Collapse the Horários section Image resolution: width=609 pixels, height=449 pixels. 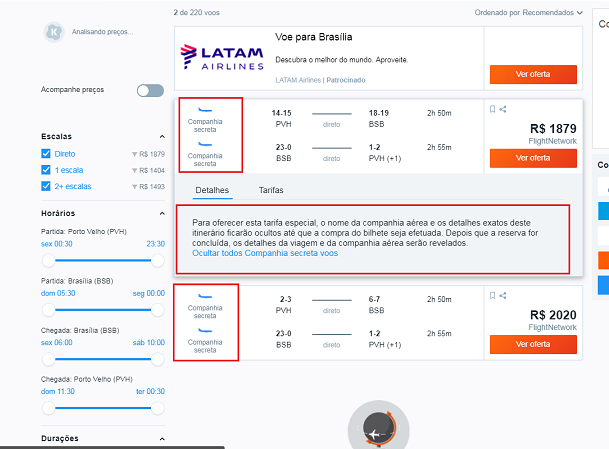162,213
